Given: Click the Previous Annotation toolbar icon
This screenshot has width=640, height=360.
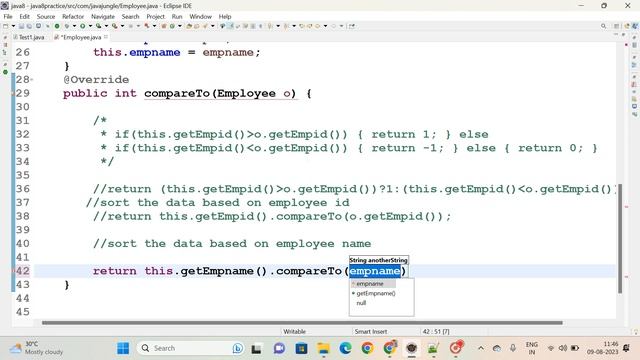Looking at the screenshot, I should pyautogui.click(x=286, y=26).
